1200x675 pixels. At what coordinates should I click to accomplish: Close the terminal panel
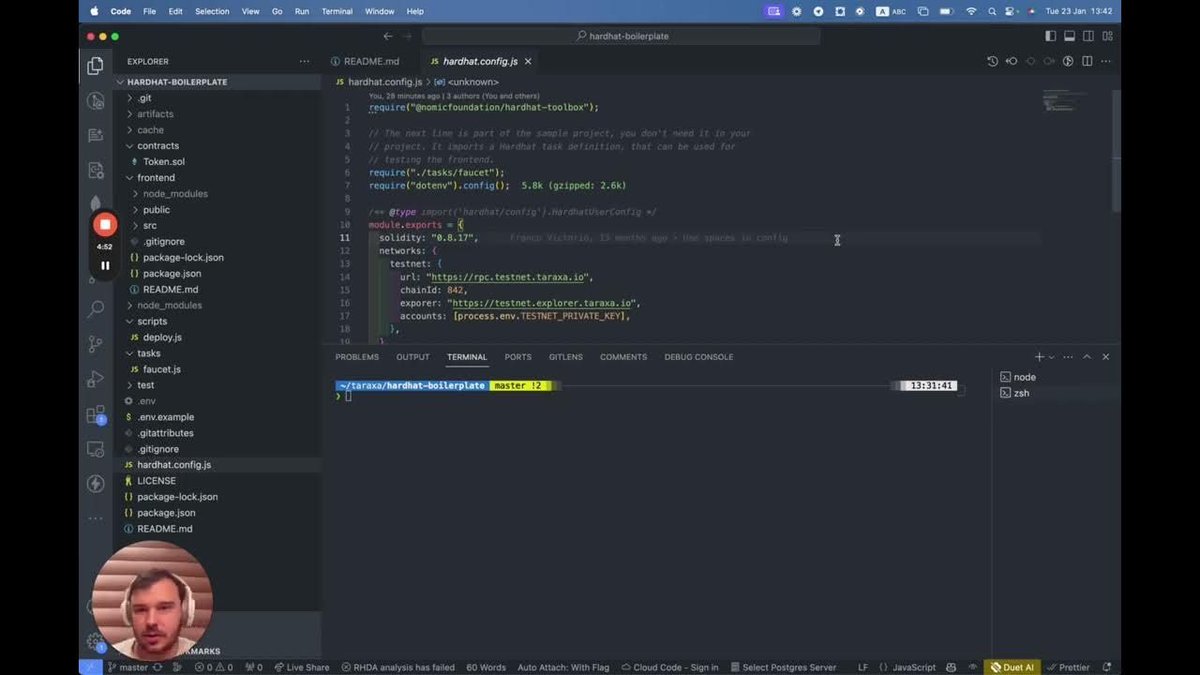(1105, 357)
